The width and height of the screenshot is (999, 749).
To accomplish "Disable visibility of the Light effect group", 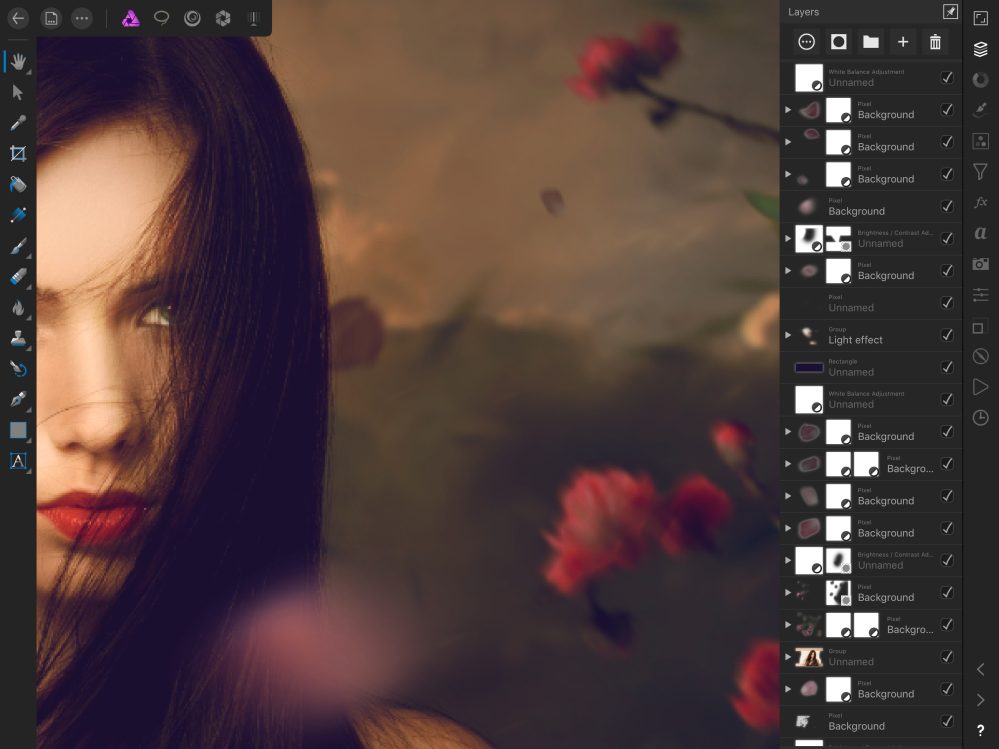I will click(x=947, y=335).
